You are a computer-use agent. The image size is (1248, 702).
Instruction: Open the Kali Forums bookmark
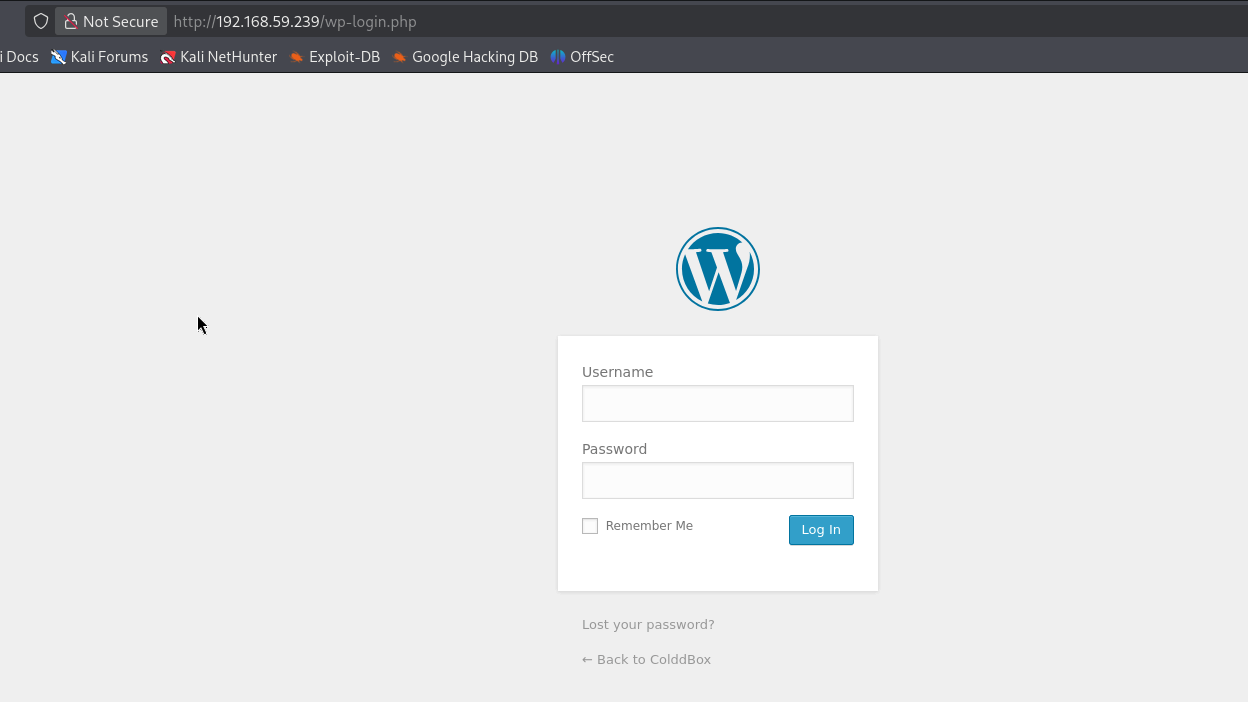(x=100, y=57)
